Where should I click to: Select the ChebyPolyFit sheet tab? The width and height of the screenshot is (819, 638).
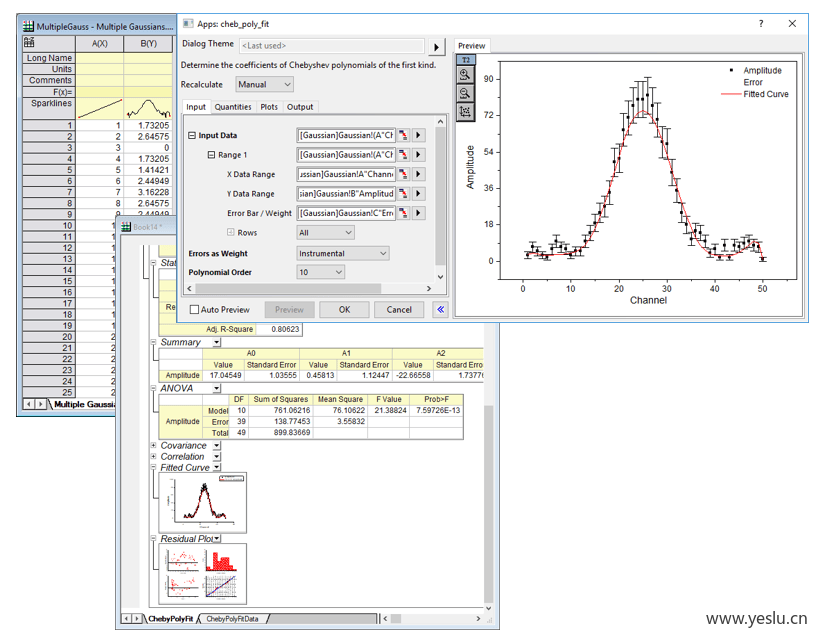pyautogui.click(x=171, y=619)
